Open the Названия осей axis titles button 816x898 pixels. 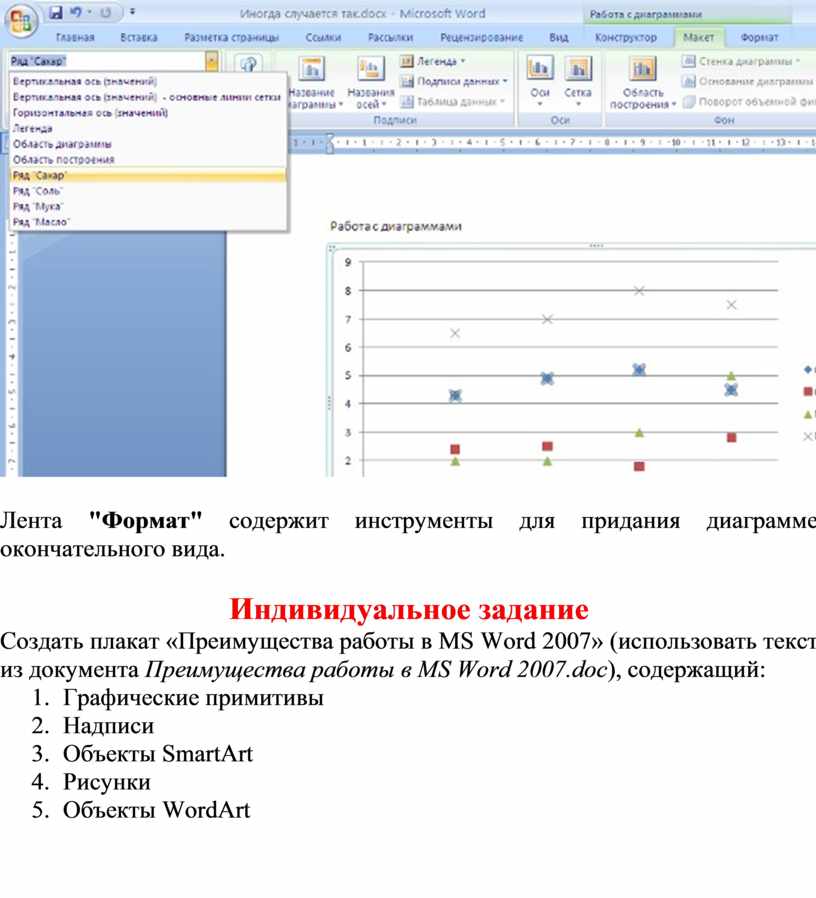point(370,82)
